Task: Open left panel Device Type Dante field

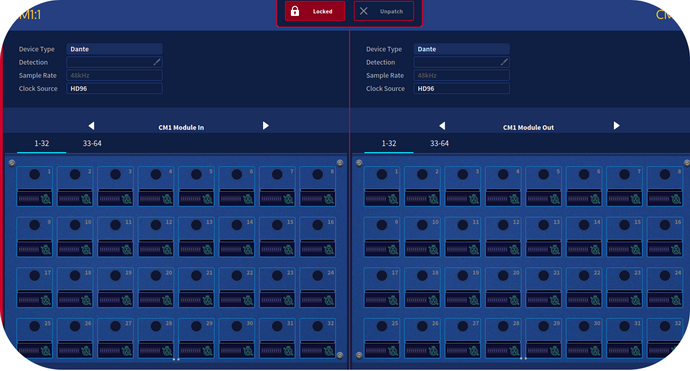Action: 114,49
